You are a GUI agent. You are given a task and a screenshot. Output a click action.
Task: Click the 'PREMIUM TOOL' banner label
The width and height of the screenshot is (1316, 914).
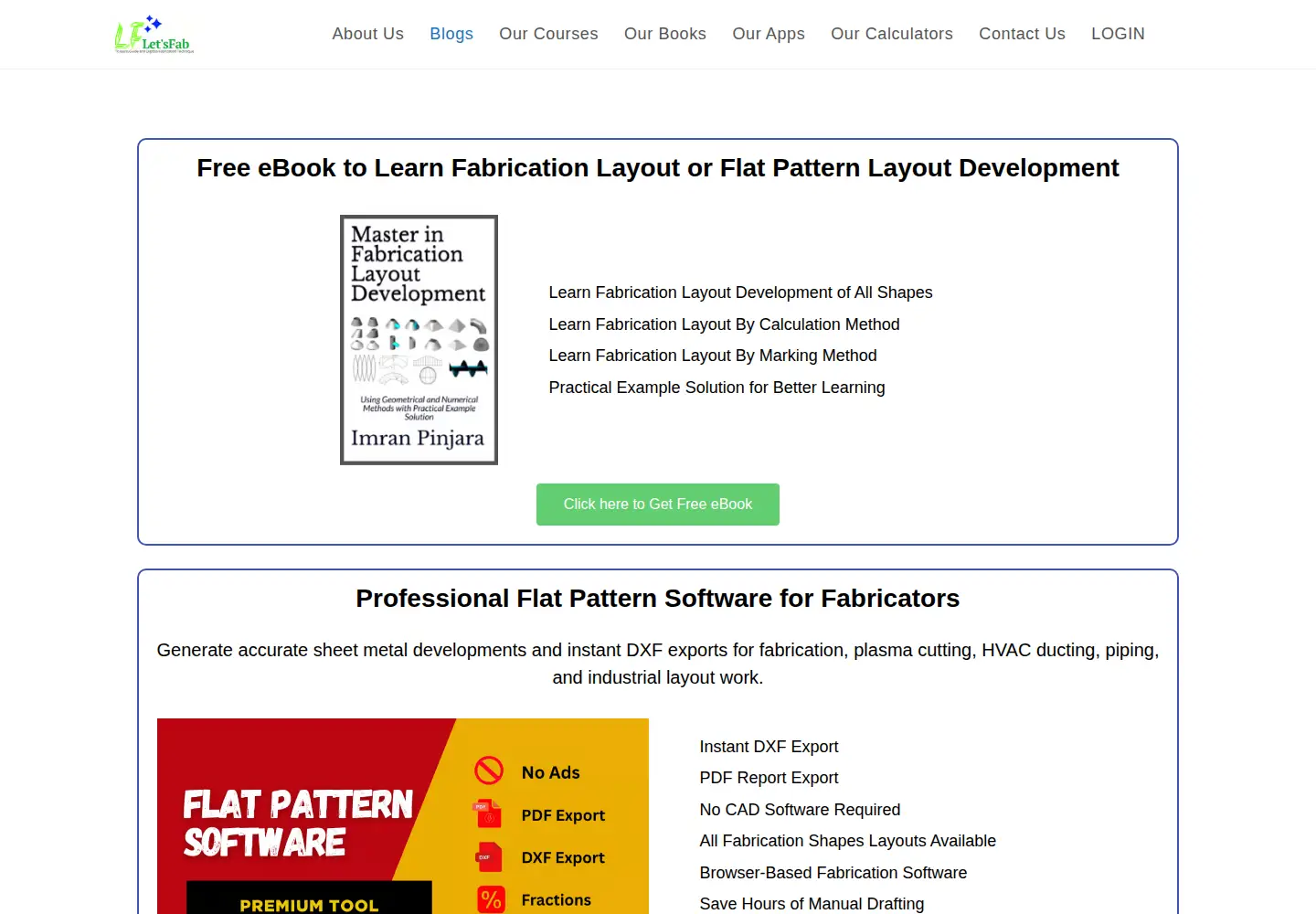click(x=309, y=905)
